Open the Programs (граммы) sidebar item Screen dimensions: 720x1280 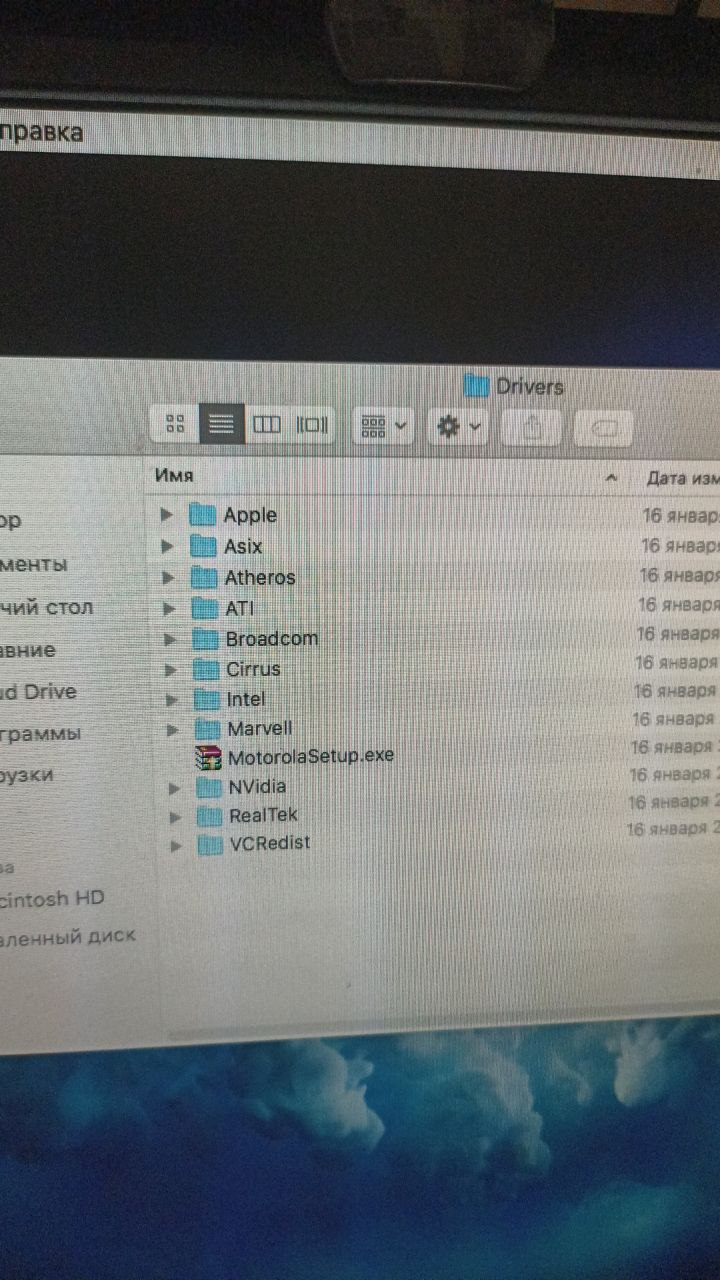coord(42,733)
